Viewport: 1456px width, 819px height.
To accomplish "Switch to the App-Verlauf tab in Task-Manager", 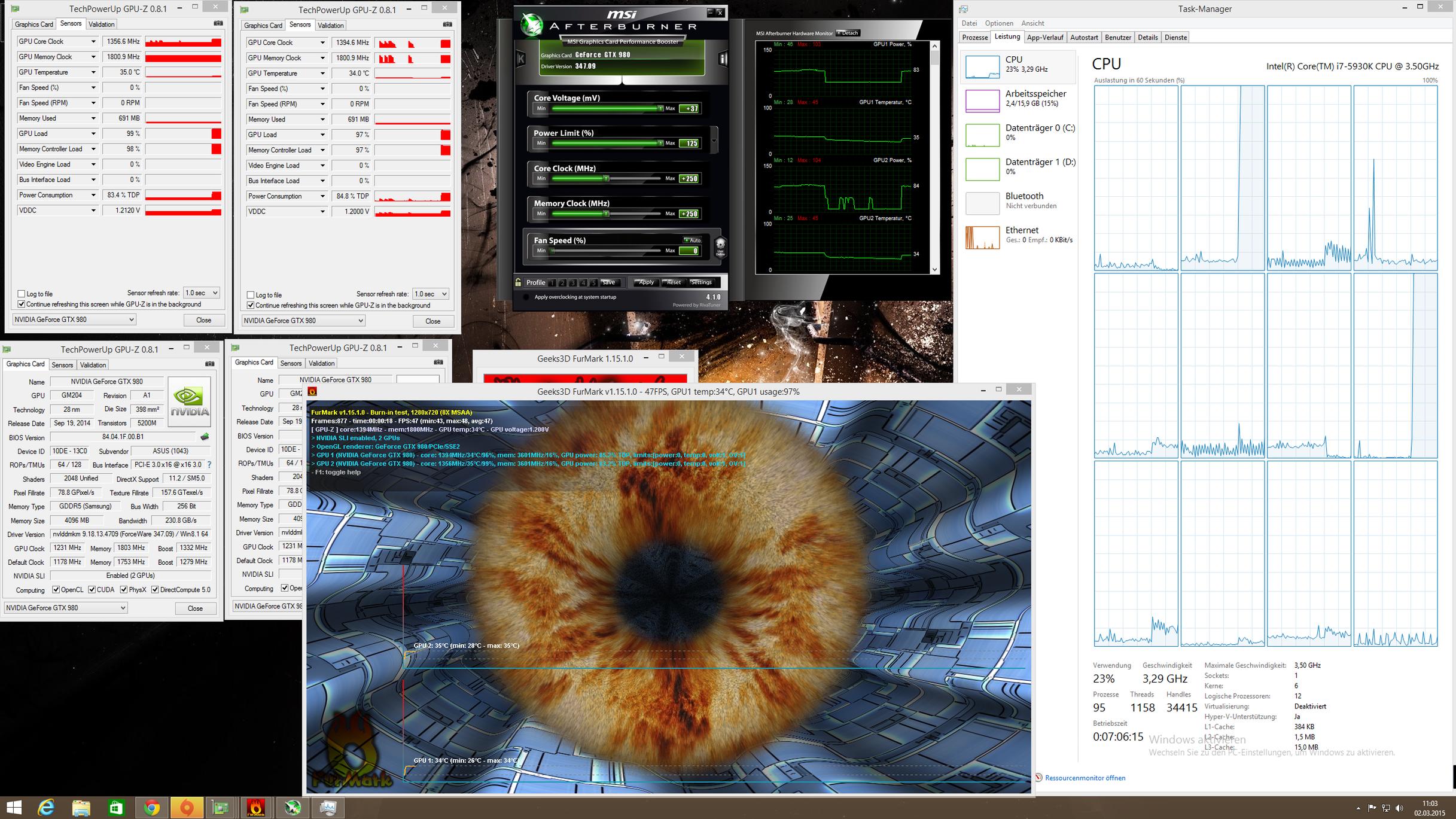I will [x=1044, y=37].
